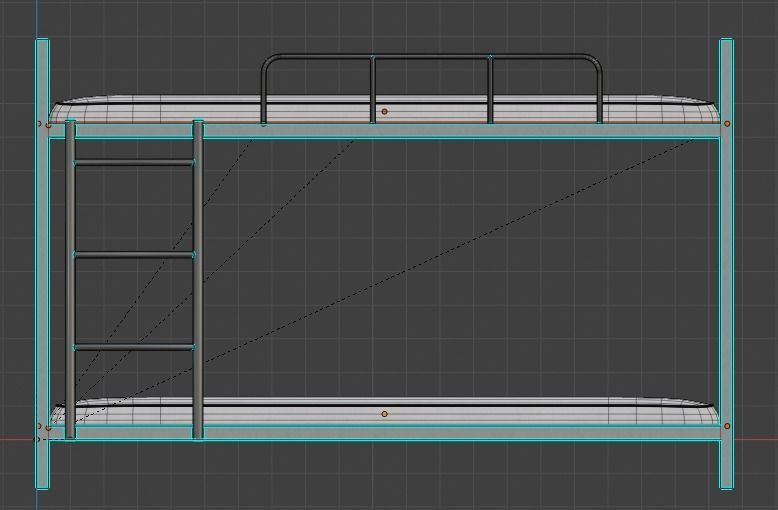Select the ladder's left side rail
The height and width of the screenshot is (510, 778).
pos(70,279)
